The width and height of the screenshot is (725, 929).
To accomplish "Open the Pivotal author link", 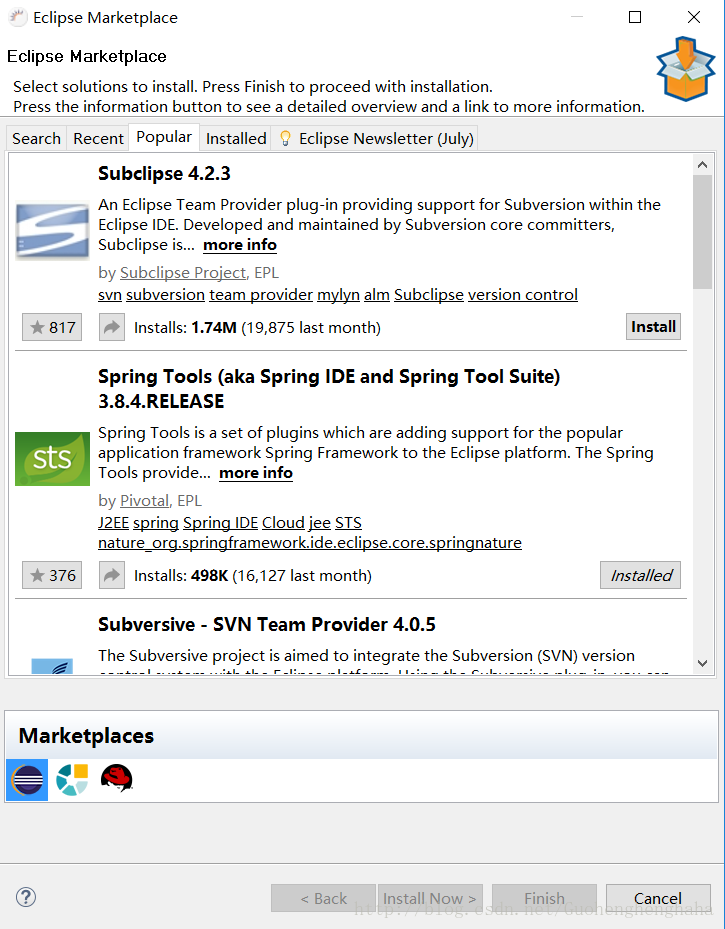I will point(145,501).
